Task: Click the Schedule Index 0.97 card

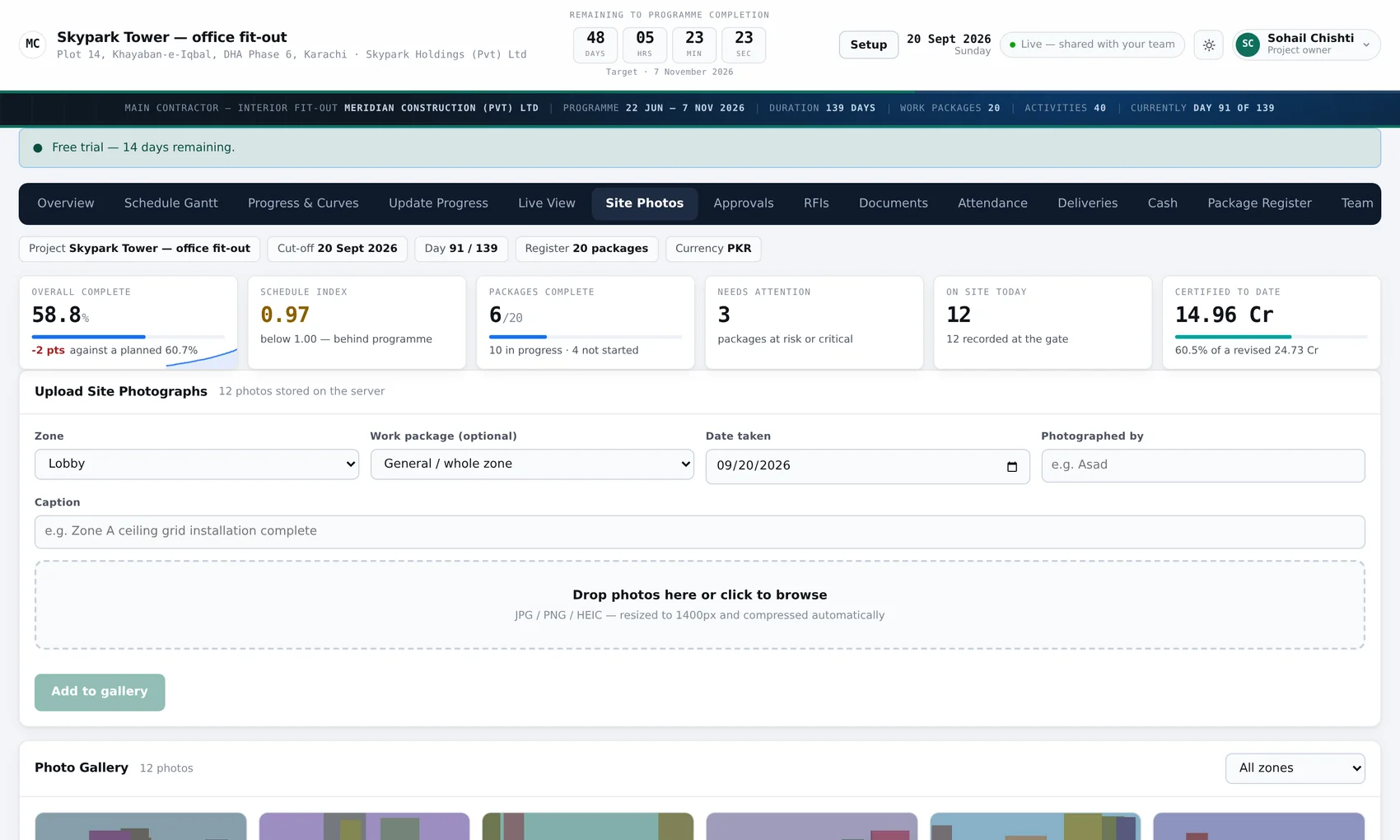Action: pos(357,322)
